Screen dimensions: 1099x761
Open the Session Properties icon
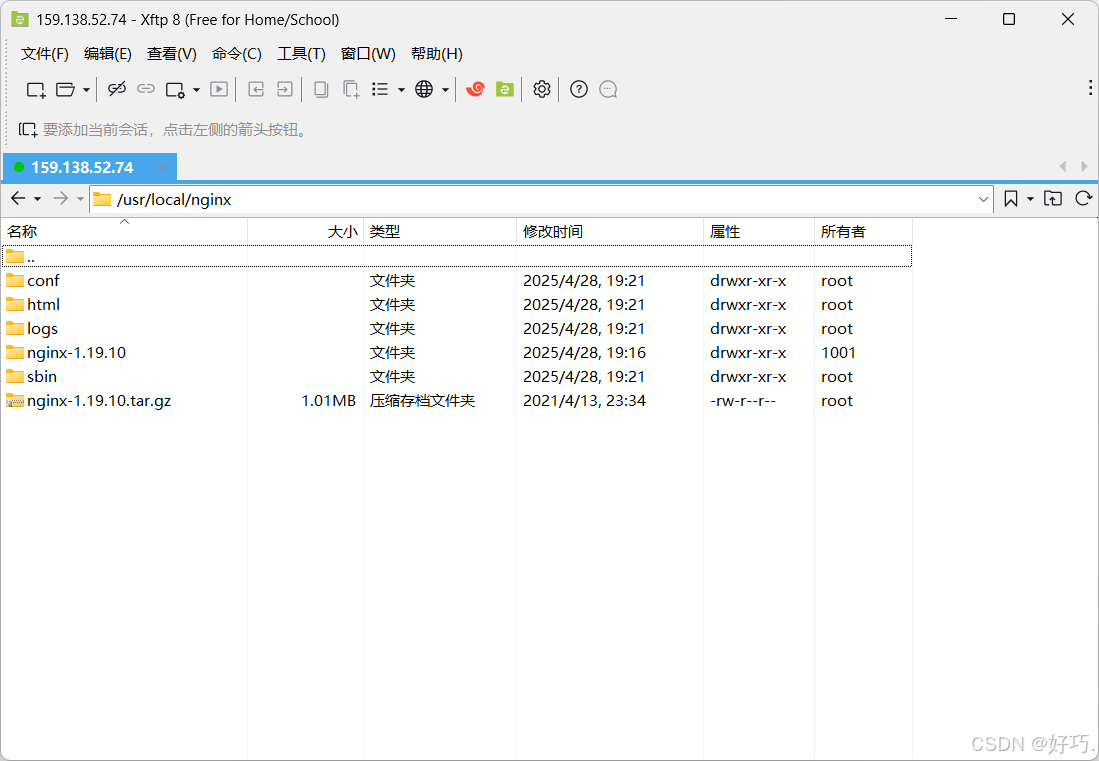pos(175,90)
